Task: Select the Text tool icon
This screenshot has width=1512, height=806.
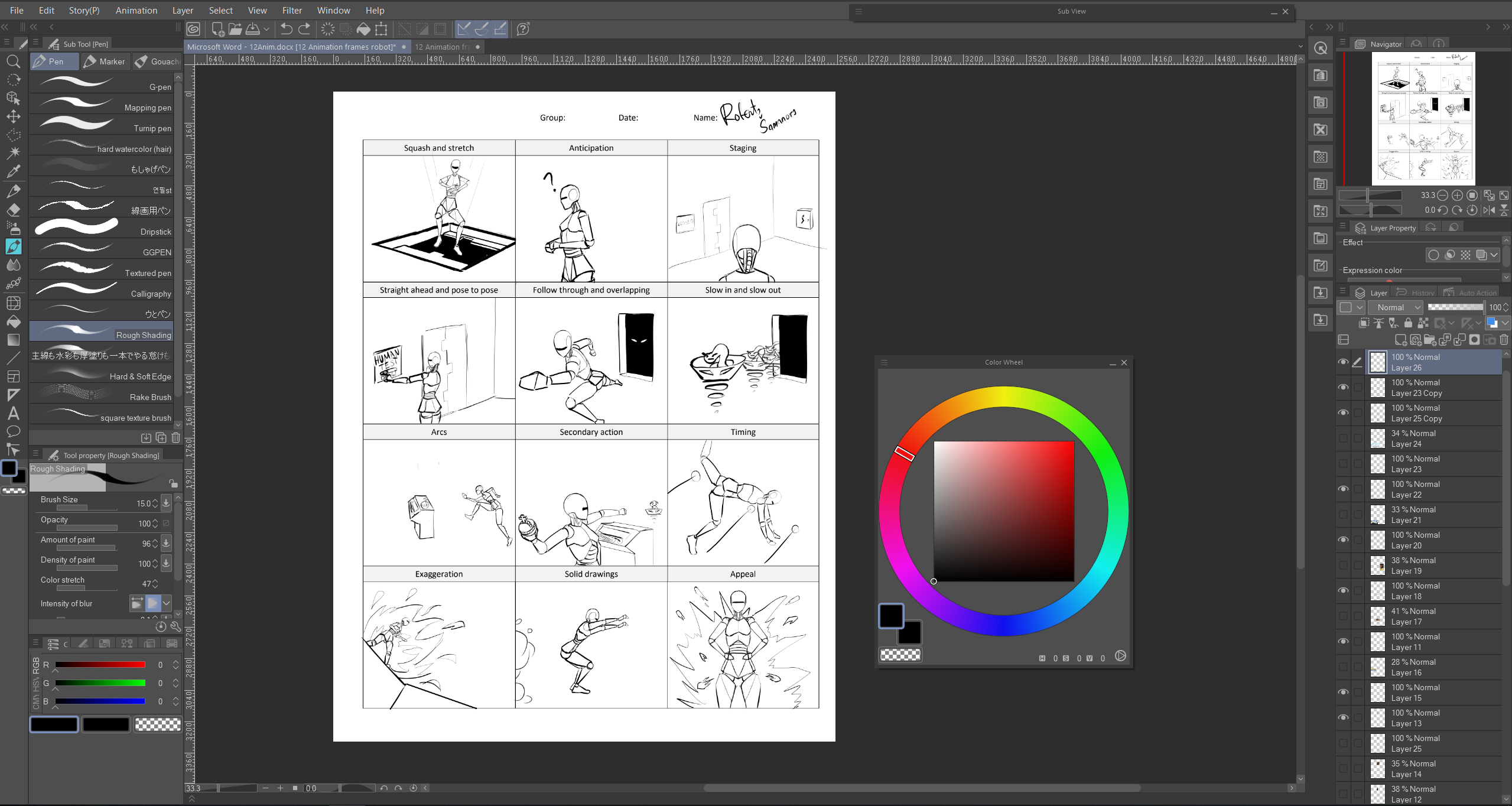Action: (14, 413)
